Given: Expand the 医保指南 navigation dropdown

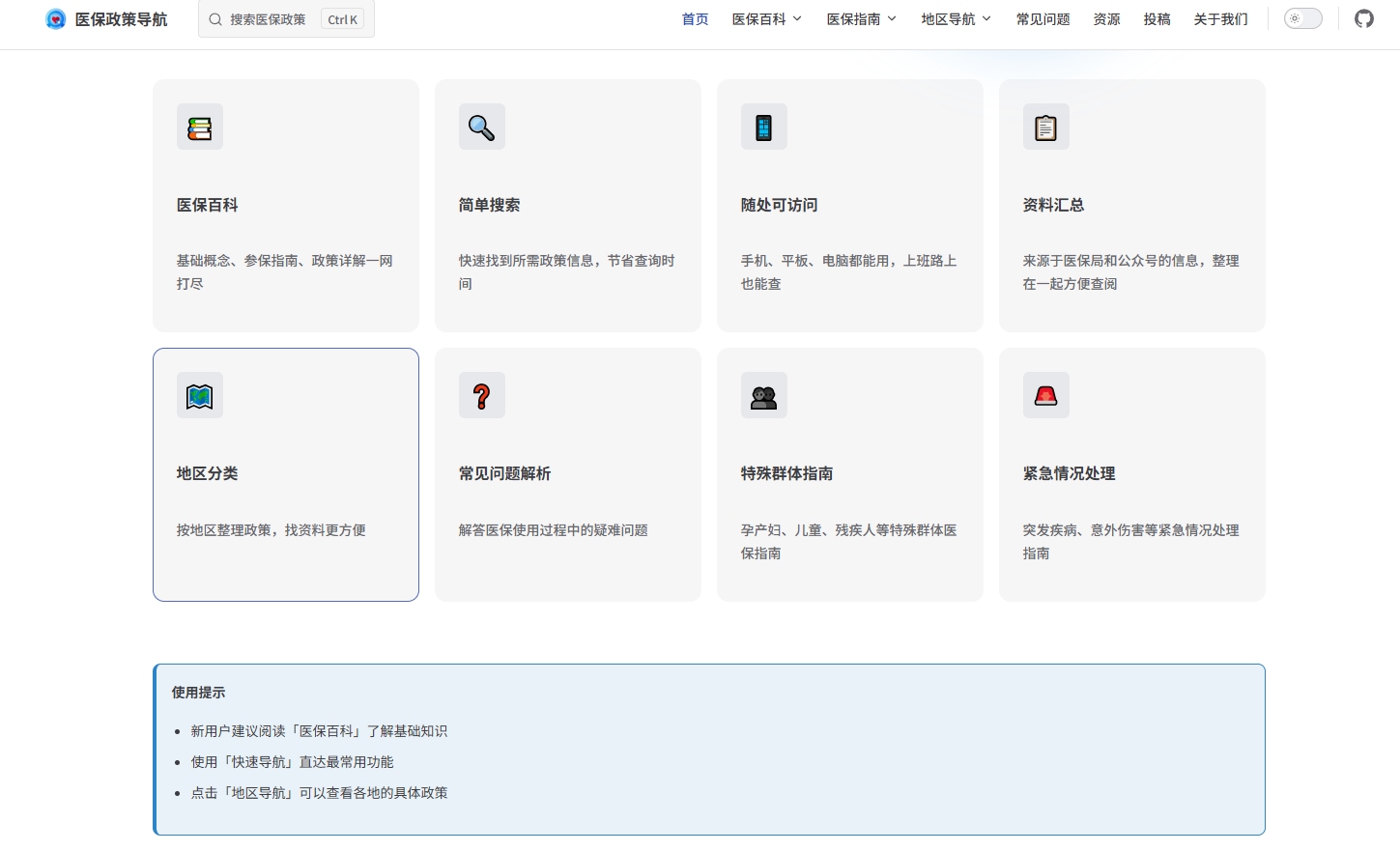Looking at the screenshot, I should click(x=861, y=18).
